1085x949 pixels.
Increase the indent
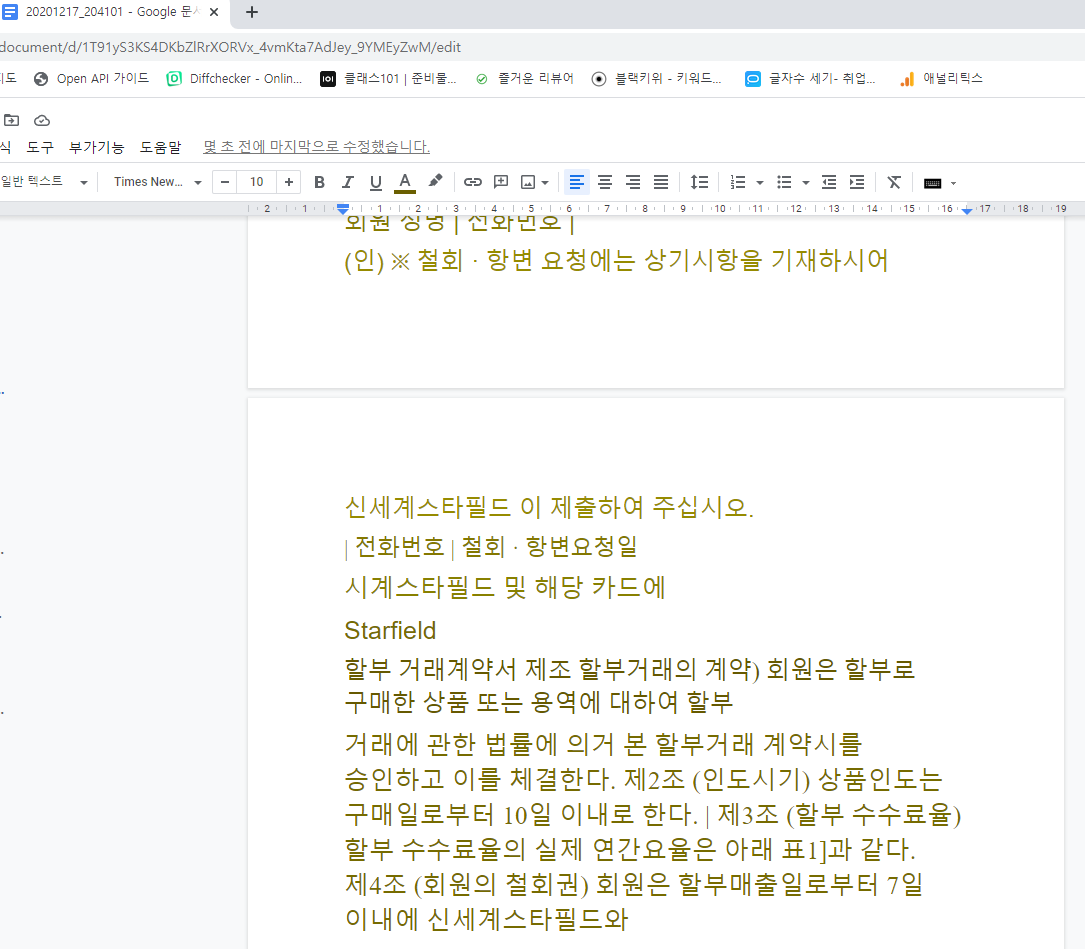857,182
